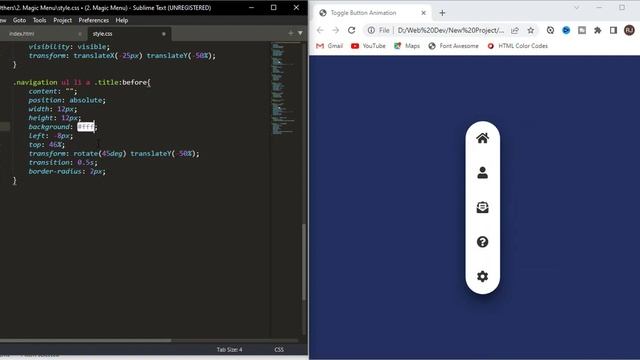640x360 pixels.
Task: Click the 'visibility: visible;' line
Action: pyautogui.click(x=69, y=47)
